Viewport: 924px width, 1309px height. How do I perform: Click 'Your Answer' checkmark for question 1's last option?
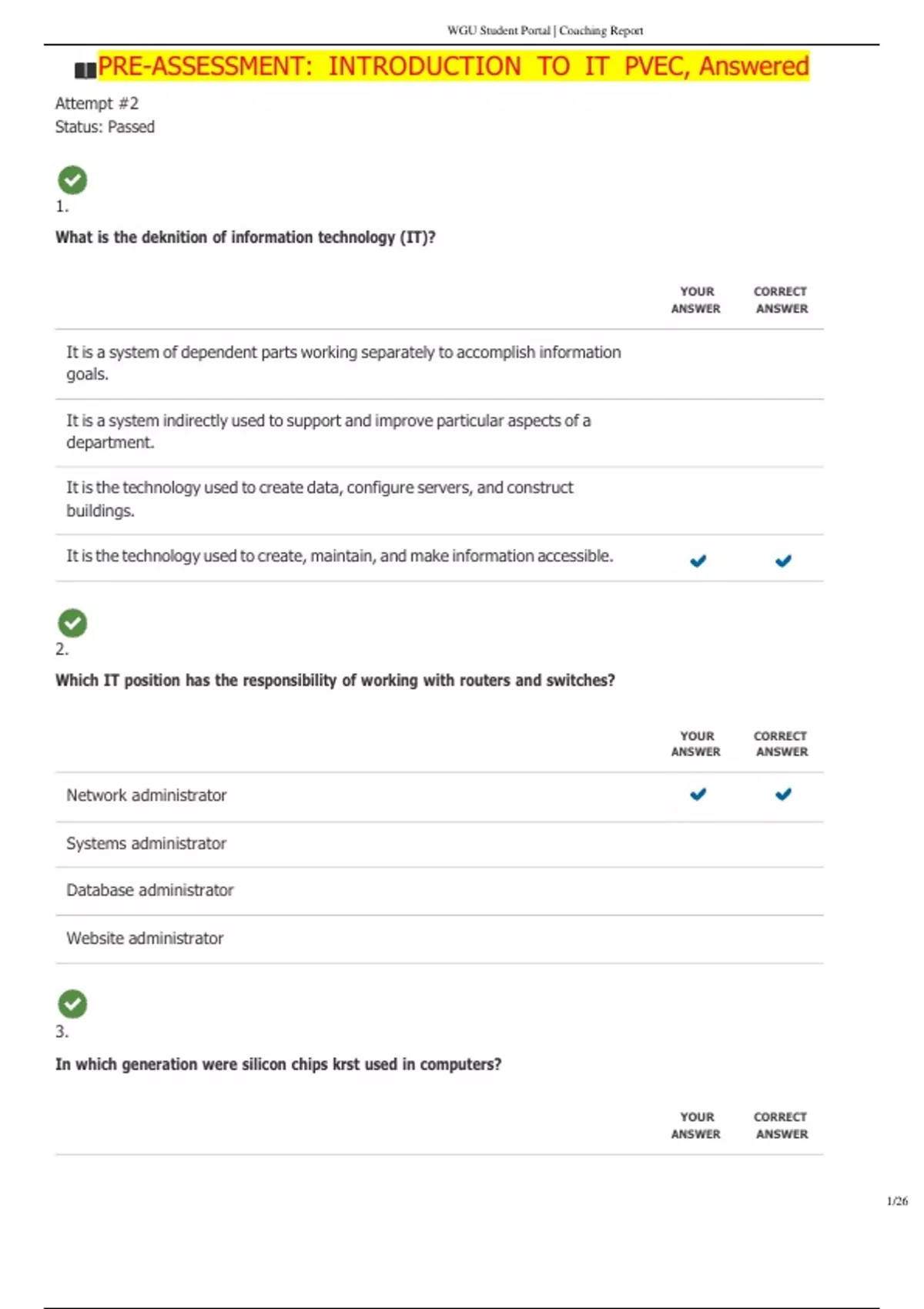tap(698, 561)
